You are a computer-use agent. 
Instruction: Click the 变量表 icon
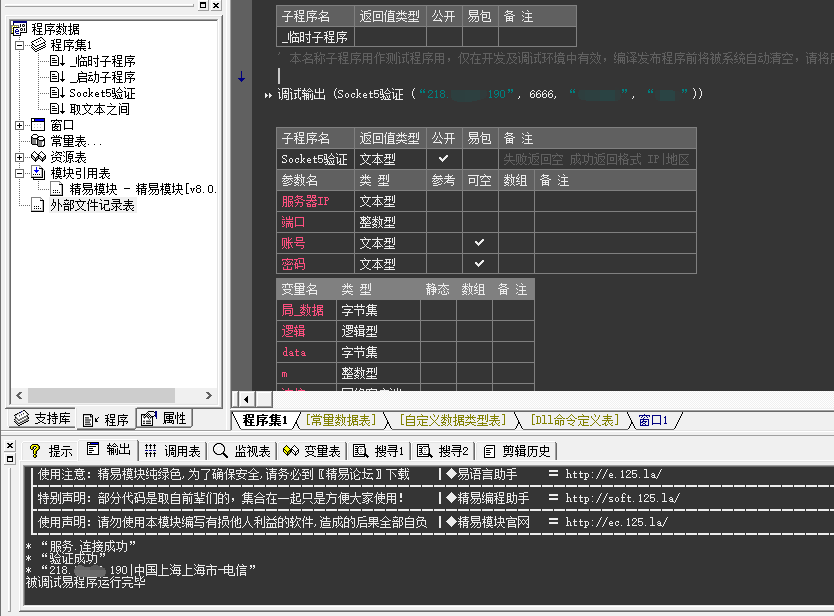291,451
